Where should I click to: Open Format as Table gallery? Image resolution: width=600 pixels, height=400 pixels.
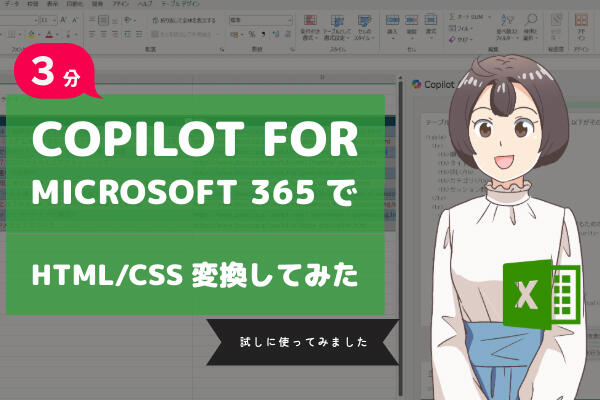337,28
